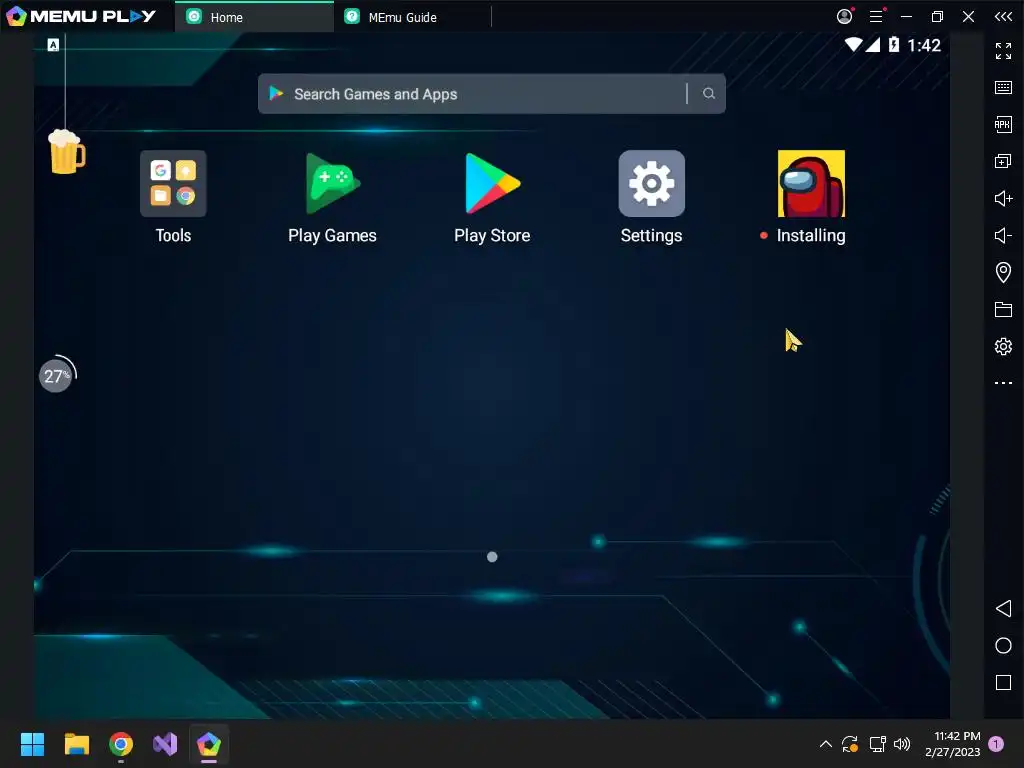1024x768 pixels.
Task: Open the shared folder tool
Action: [1003, 309]
